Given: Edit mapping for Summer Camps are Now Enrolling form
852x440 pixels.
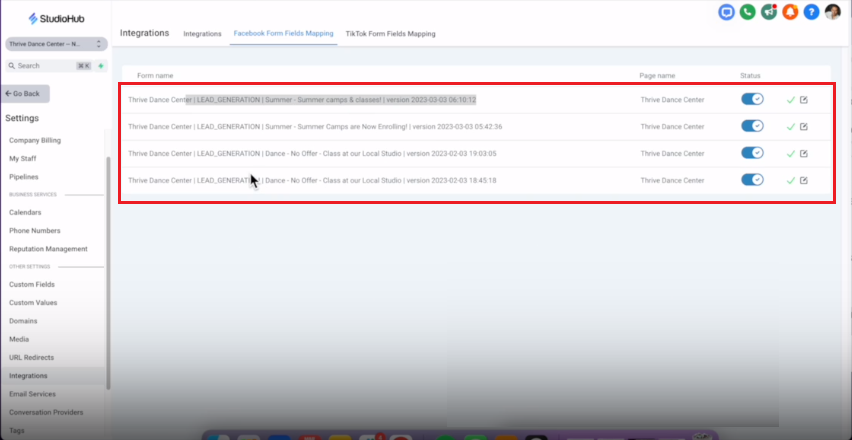Looking at the screenshot, I should (804, 127).
